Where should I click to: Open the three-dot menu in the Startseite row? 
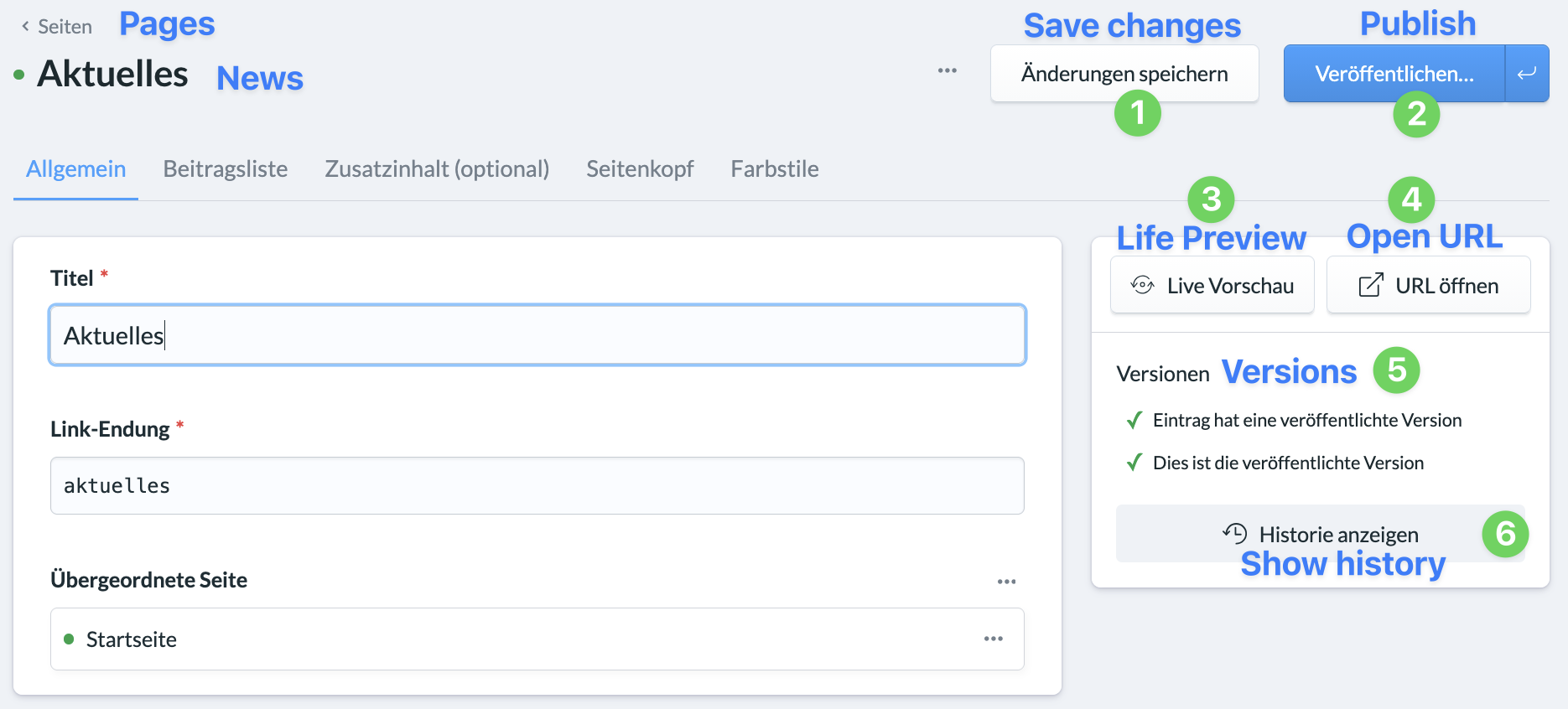coord(994,639)
